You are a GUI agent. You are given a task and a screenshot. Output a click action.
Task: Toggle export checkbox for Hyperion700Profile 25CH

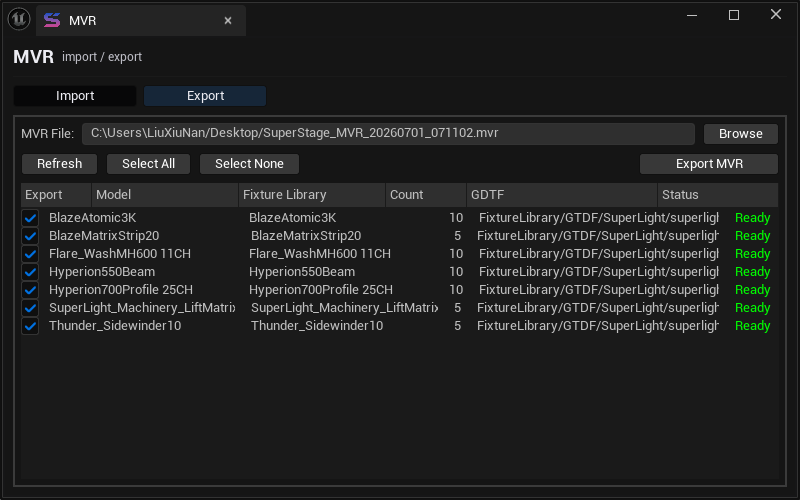click(x=30, y=290)
